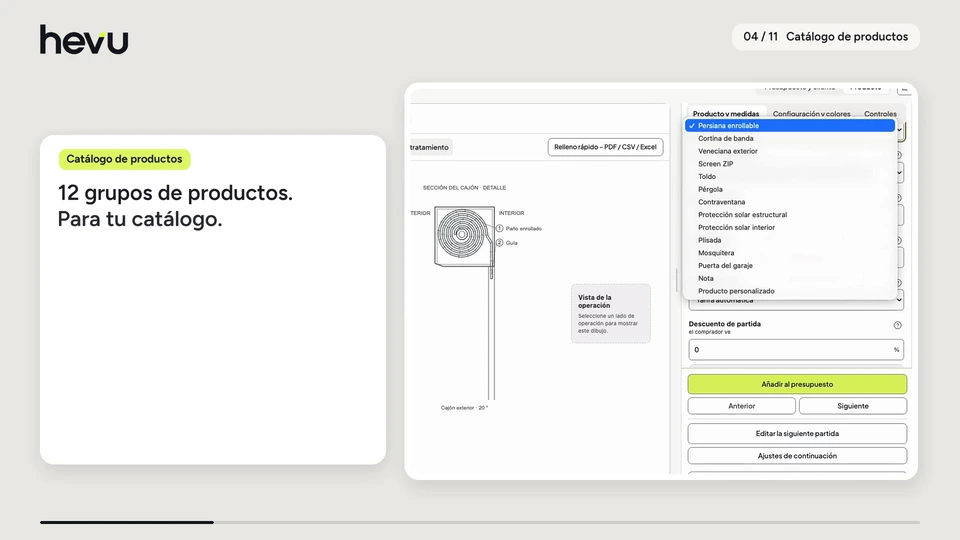This screenshot has width=960, height=540.
Task: Click the rolled shutter box section drawing
Action: click(464, 236)
